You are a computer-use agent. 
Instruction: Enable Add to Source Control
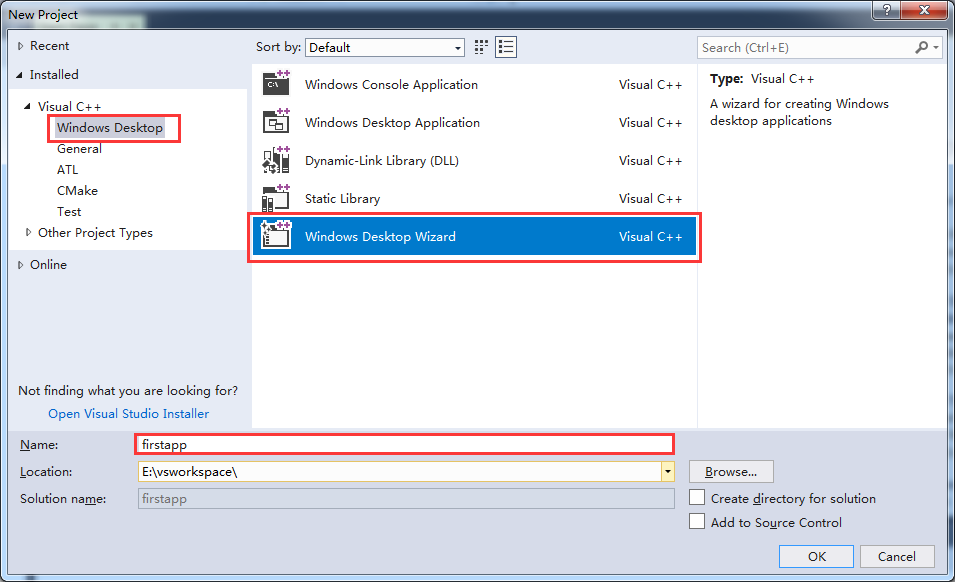(697, 521)
